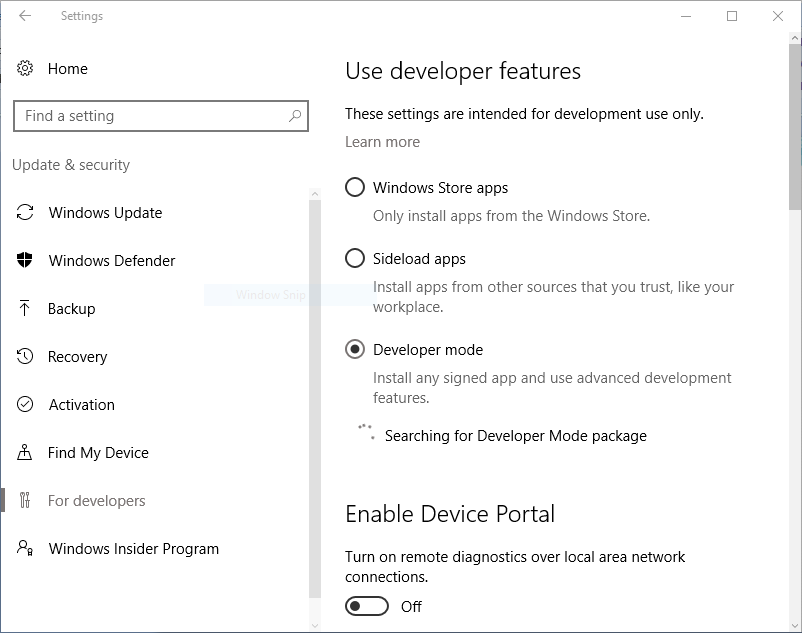Click the Activation checkmark circle icon

tap(25, 404)
